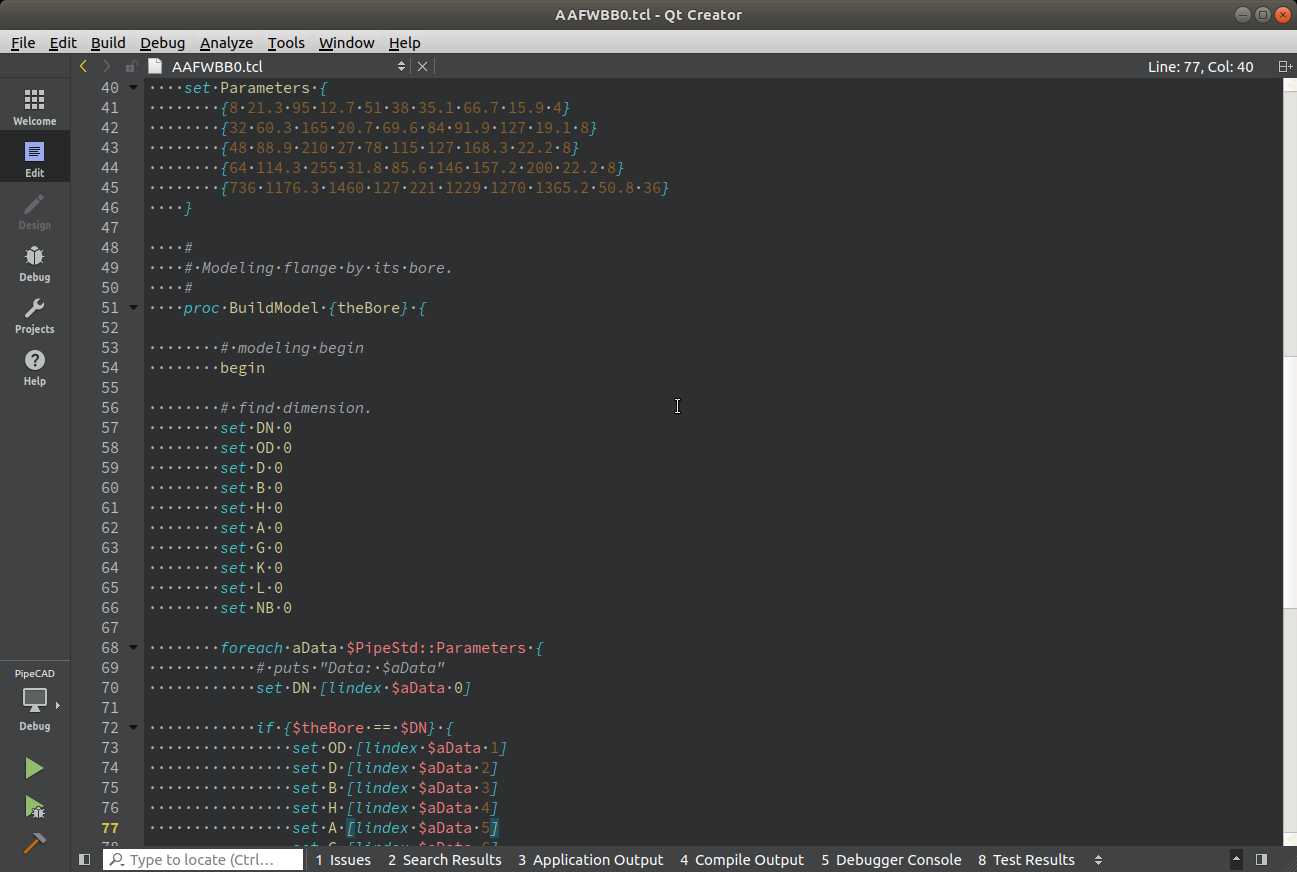Go forward in navigation history
The height and width of the screenshot is (872, 1297).
(107, 66)
